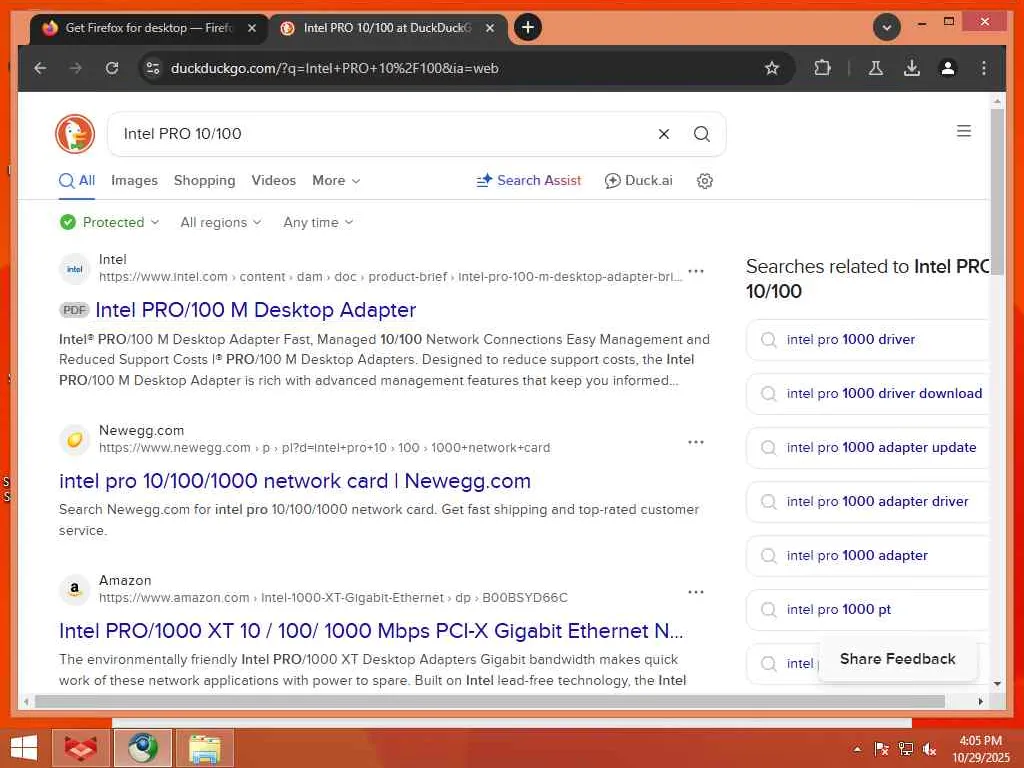
Task: Open the tab search dropdown button
Action: point(887,27)
